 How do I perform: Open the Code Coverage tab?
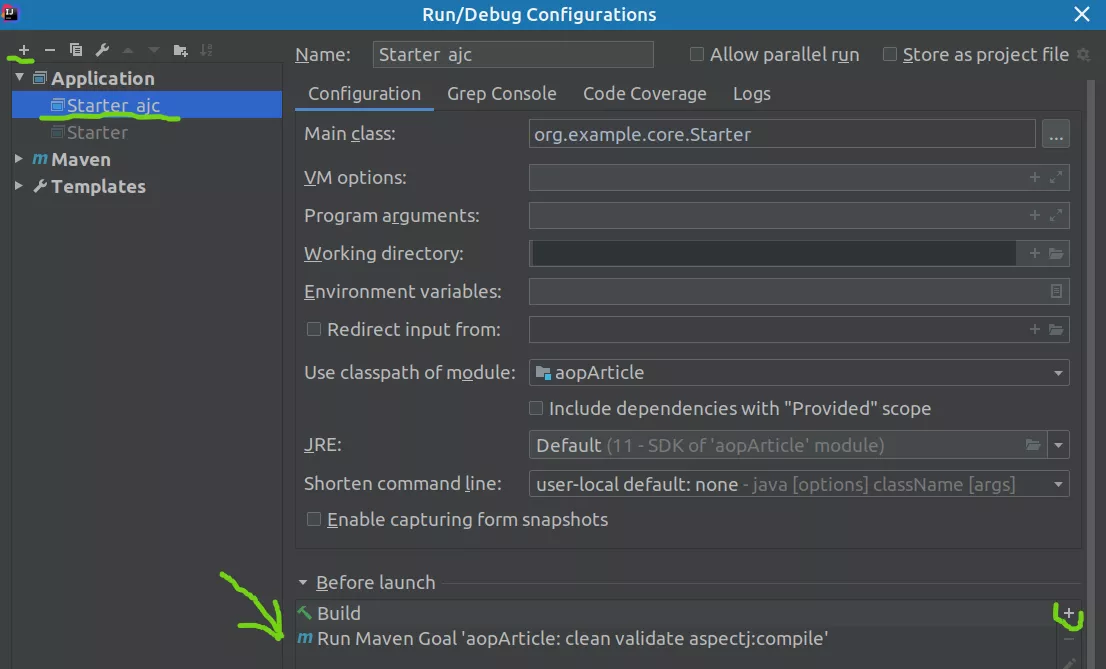[x=644, y=94]
